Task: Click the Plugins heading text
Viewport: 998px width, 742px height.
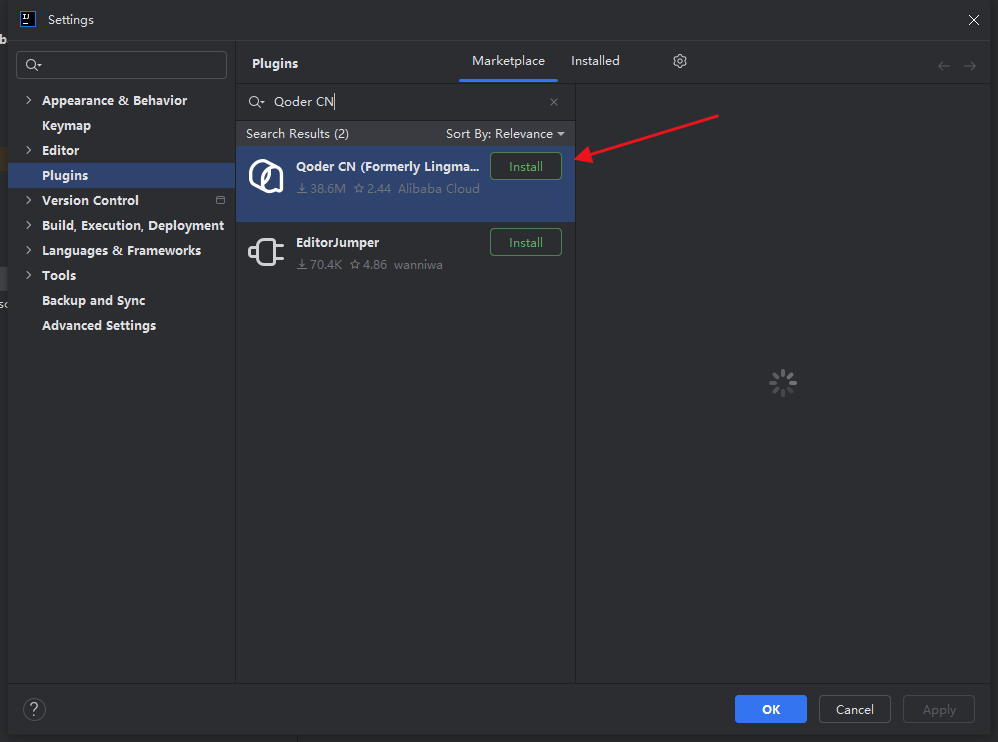Action: pos(275,64)
